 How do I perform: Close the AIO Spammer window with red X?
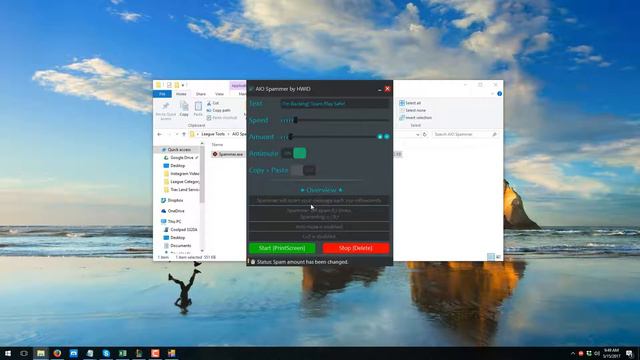pyautogui.click(x=387, y=89)
